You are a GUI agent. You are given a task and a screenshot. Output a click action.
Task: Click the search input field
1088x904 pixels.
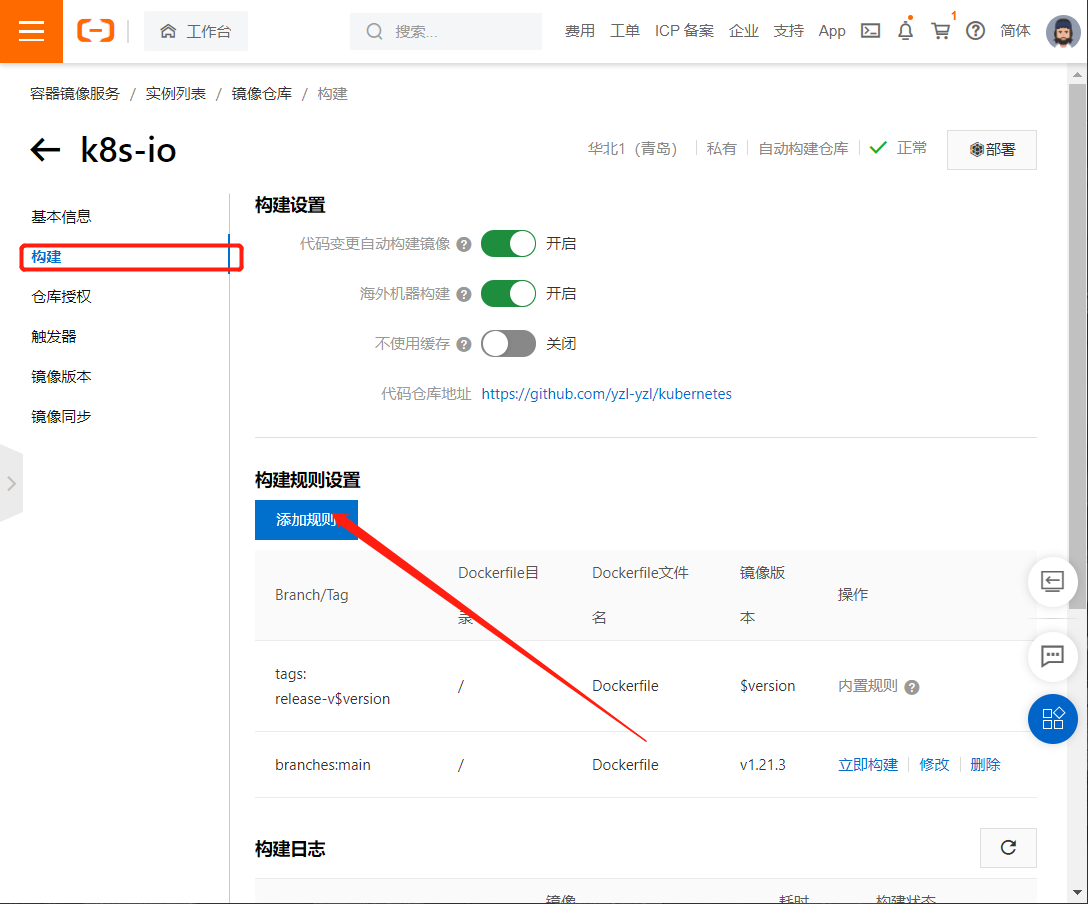(x=445, y=31)
